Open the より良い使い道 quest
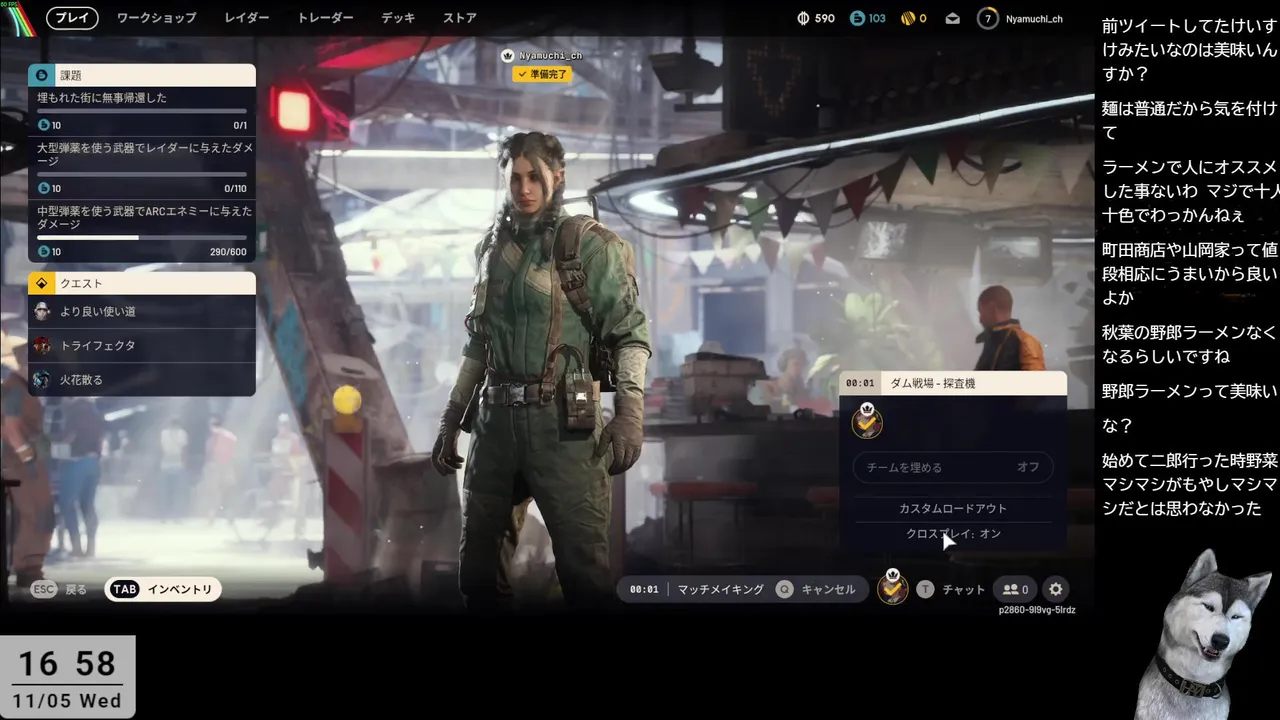 (x=142, y=311)
